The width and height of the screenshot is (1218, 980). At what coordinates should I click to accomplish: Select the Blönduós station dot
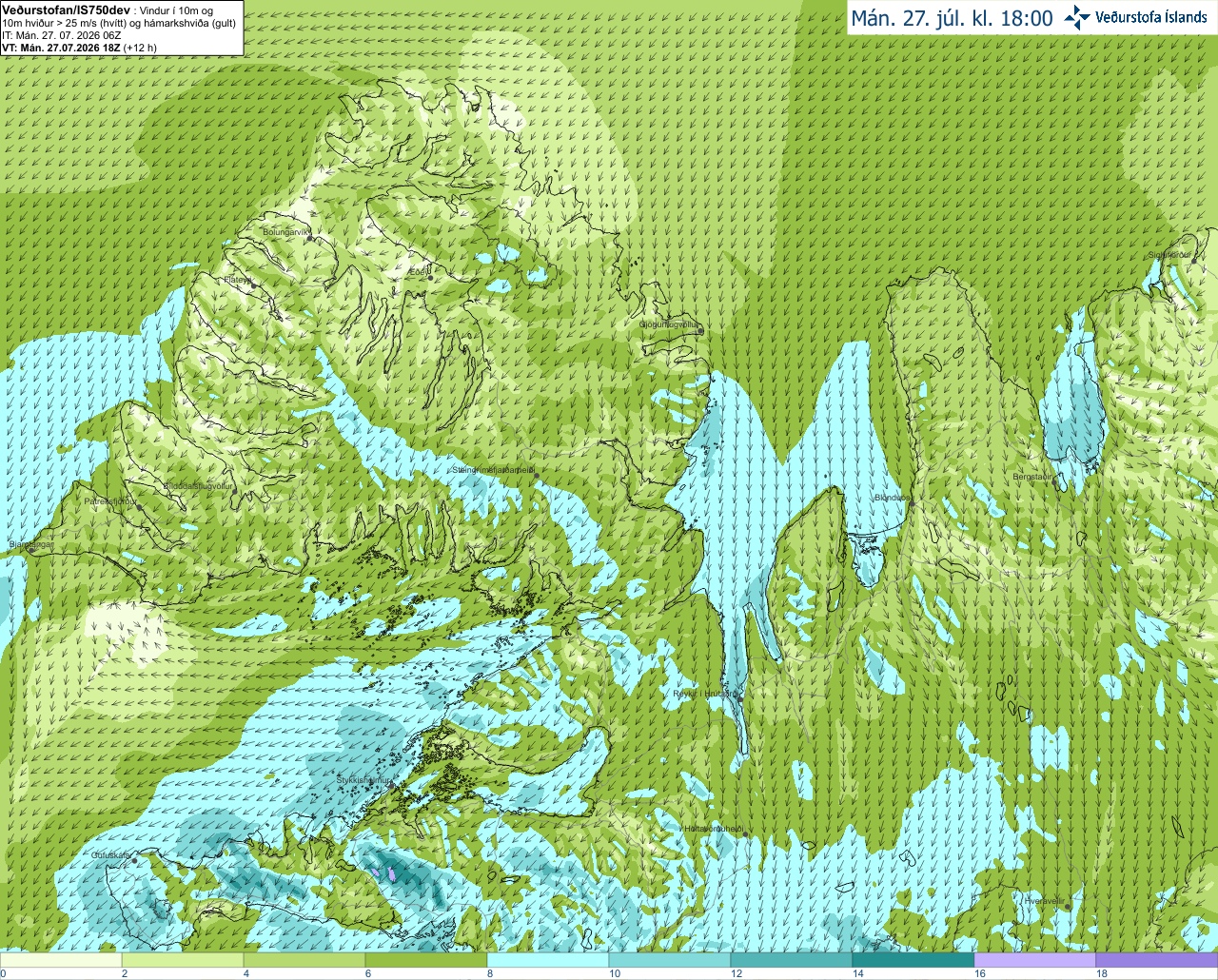911,504
